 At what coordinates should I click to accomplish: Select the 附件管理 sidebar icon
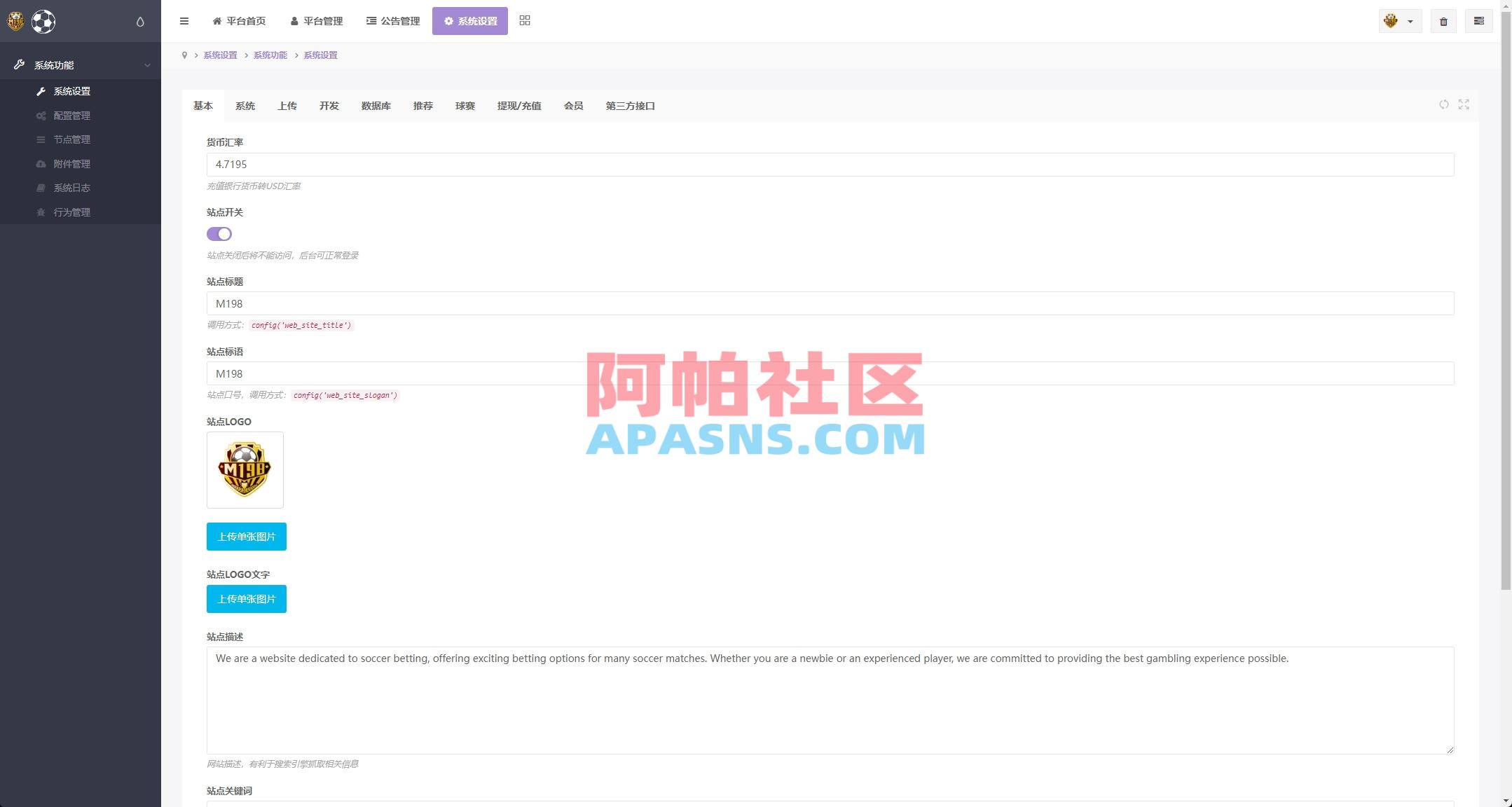[x=42, y=163]
